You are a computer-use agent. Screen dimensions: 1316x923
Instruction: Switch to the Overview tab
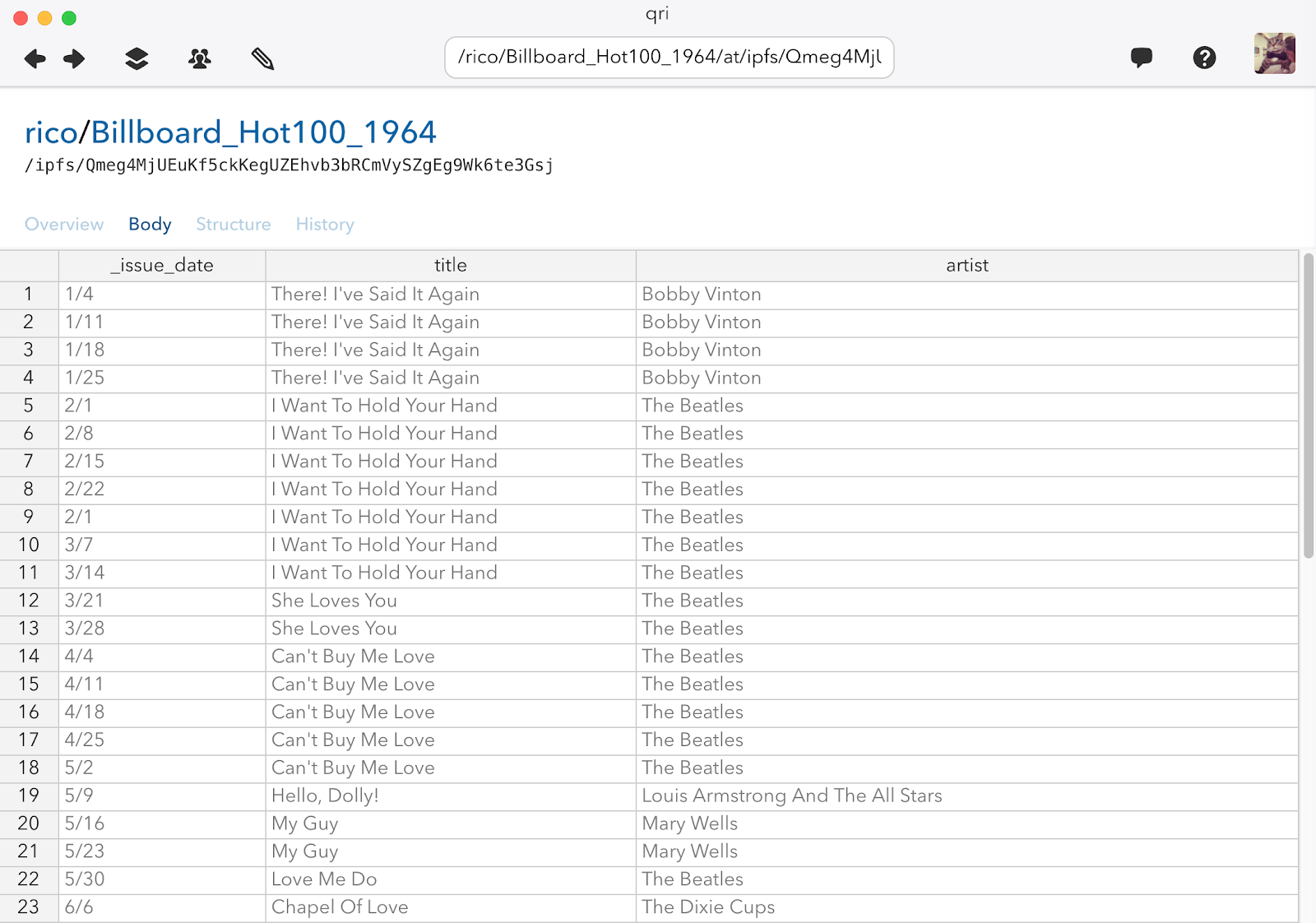coord(64,225)
